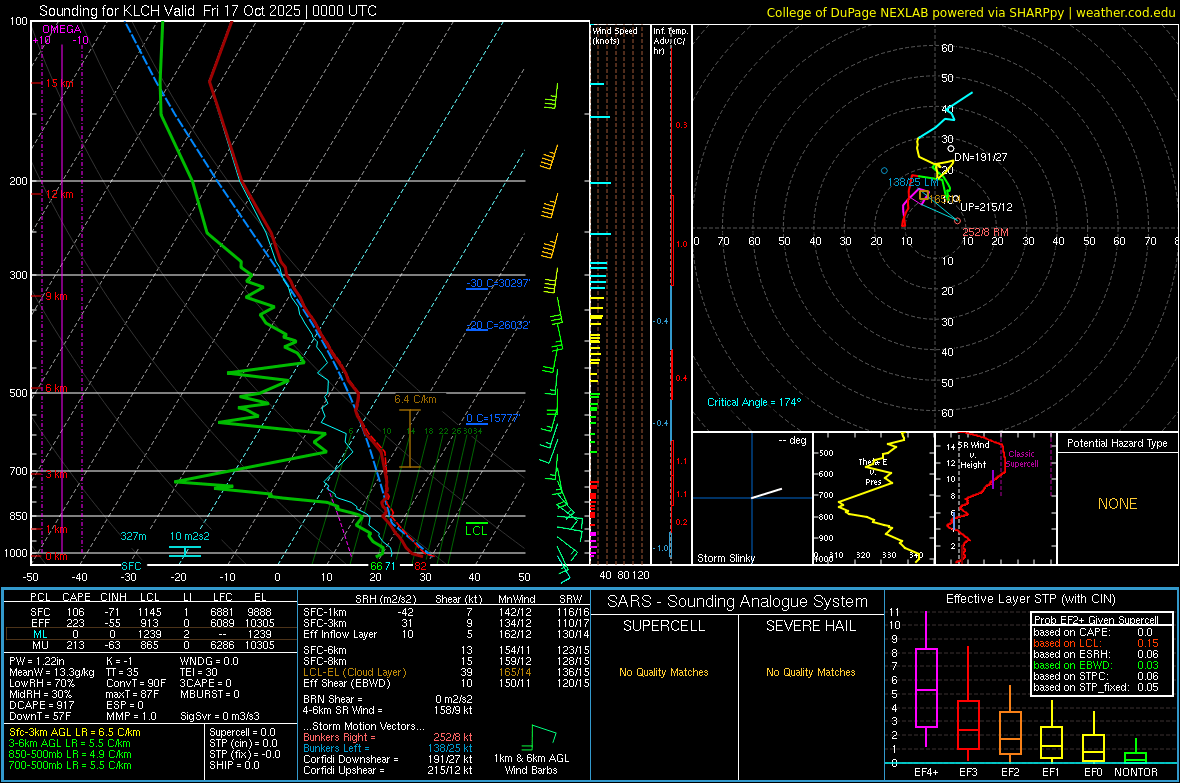Image resolution: width=1180 pixels, height=783 pixels.
Task: Click the 'ConvT = 90F' value
Action: point(136,683)
